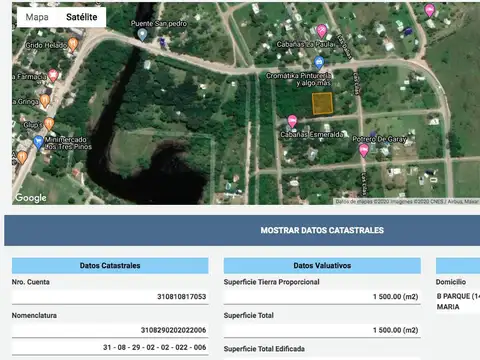
Task: Click the Nro. Cuenta value field
Action: point(110,297)
